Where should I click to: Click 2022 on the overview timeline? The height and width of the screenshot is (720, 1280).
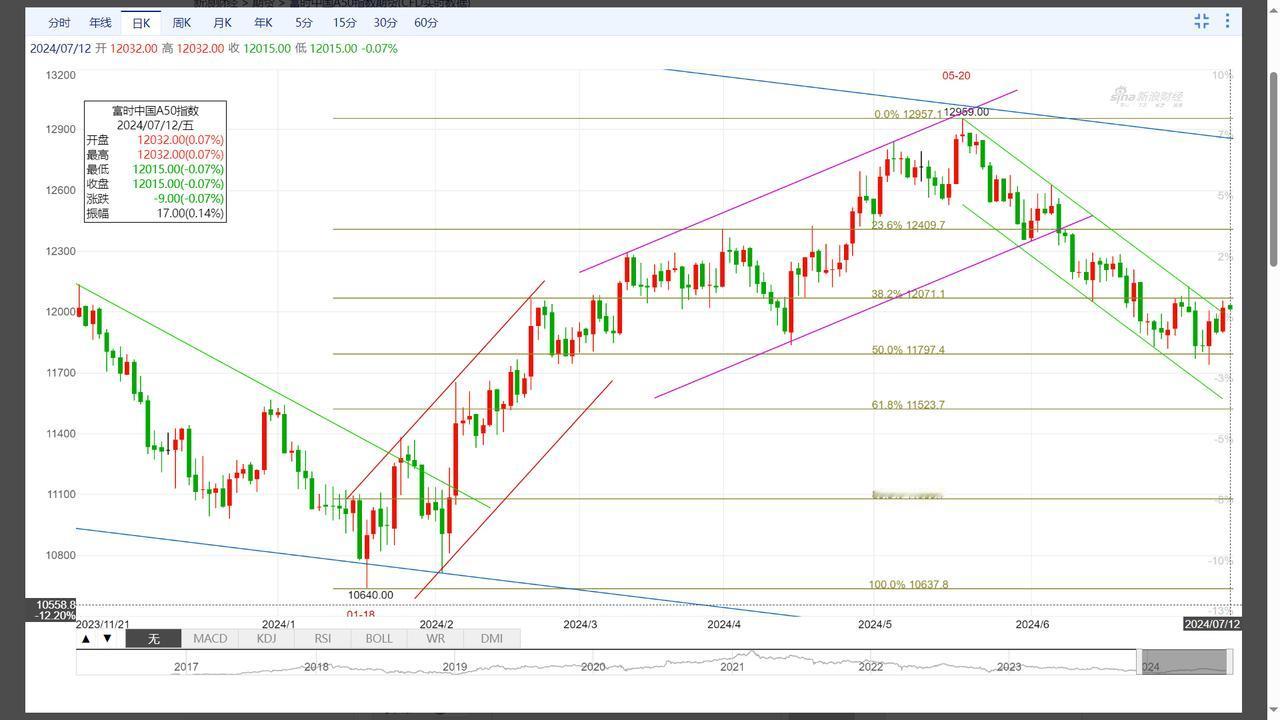pos(871,667)
